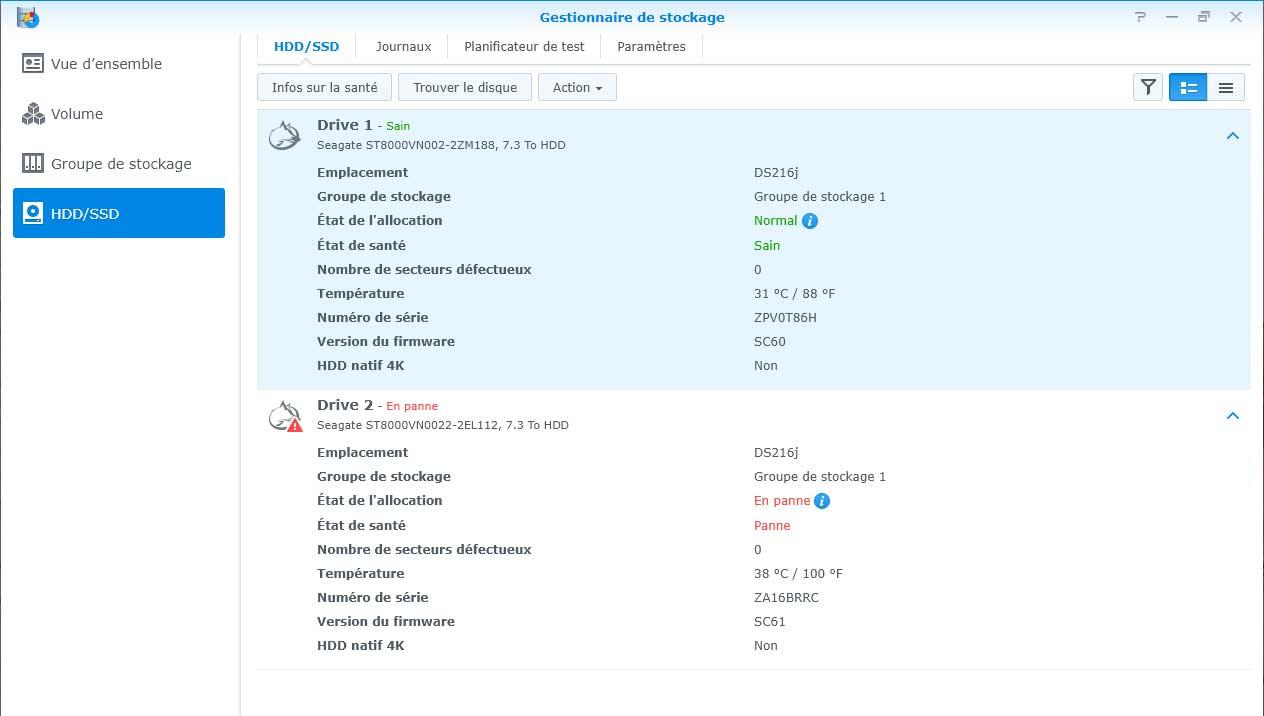Open Vue d'ensemble in the sidebar
The image size is (1264, 716).
click(106, 64)
